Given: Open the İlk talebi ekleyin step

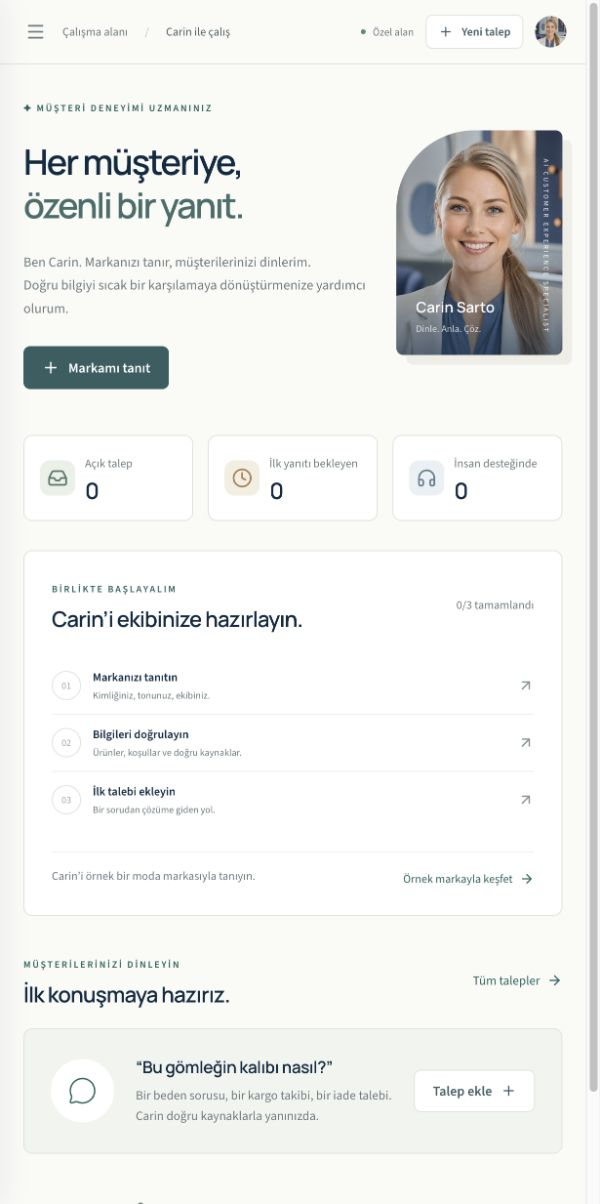Looking at the screenshot, I should pyautogui.click(x=293, y=800).
